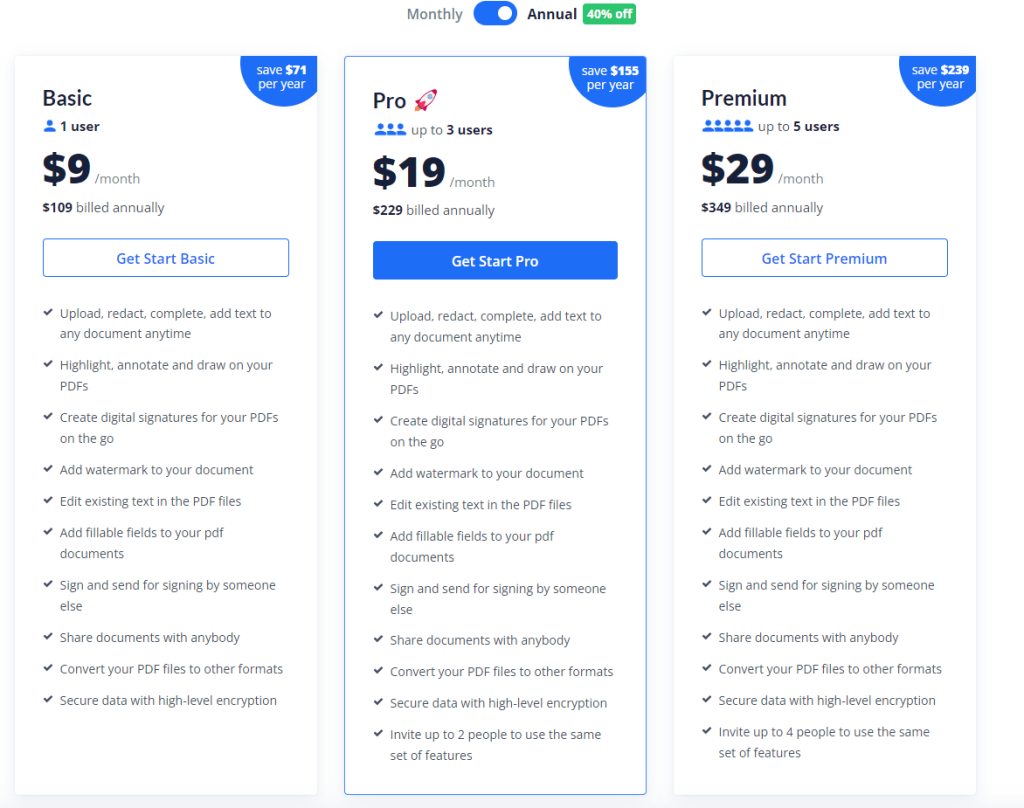Click the five users icon under Premium
This screenshot has height=808, width=1024.
[727, 127]
